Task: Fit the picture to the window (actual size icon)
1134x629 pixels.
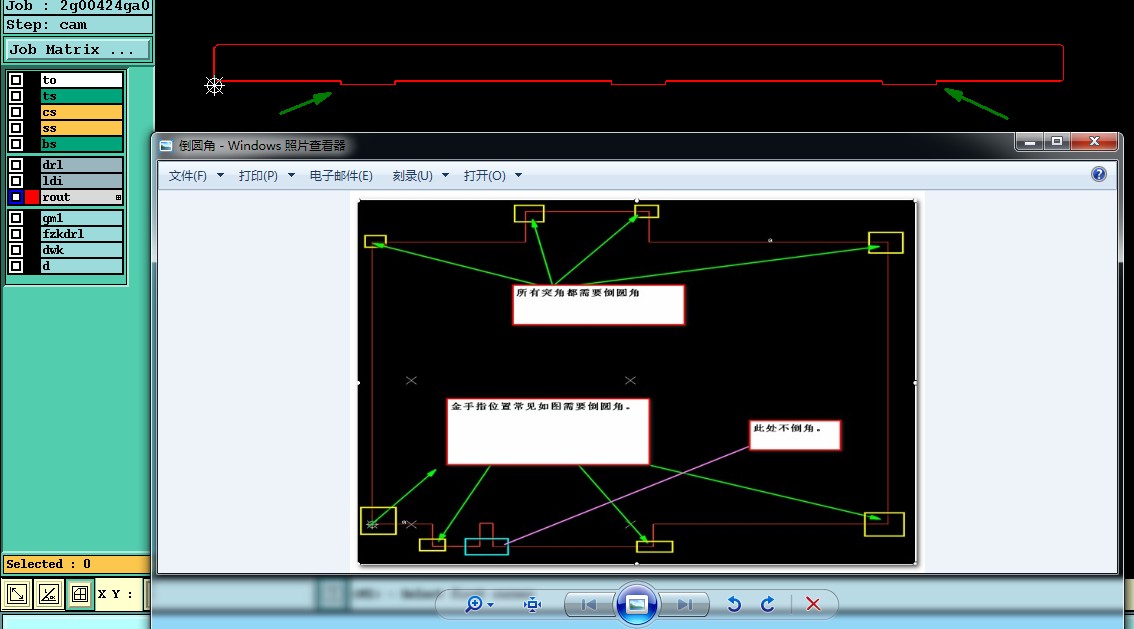Action: click(x=532, y=604)
